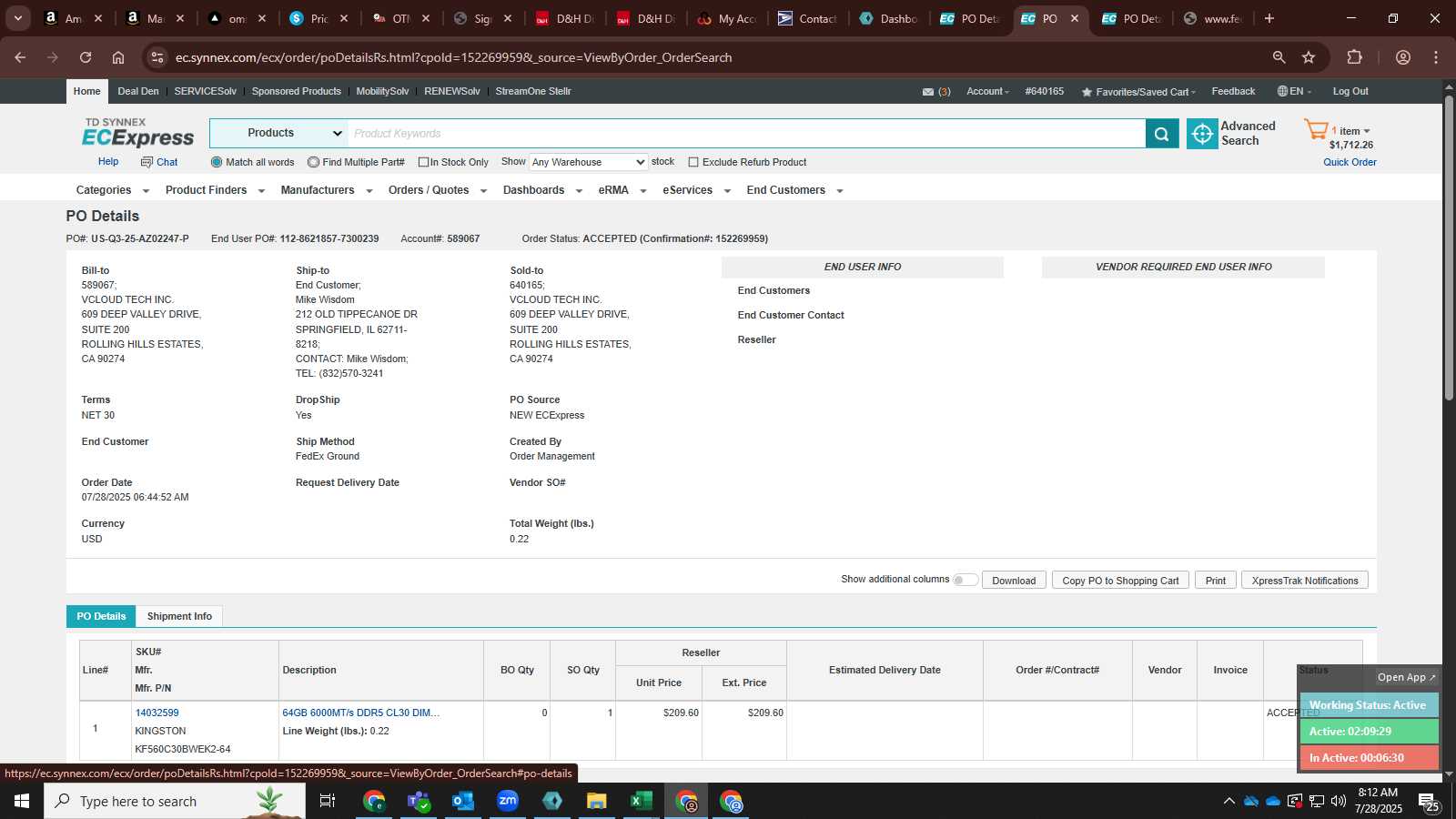
Task: Open Outlook from the taskbar
Action: [463, 801]
